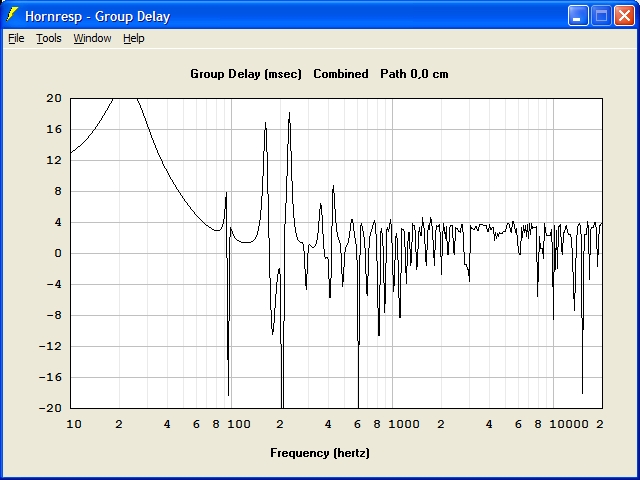The image size is (640, 480).
Task: Open the Help menu
Action: tap(134, 38)
